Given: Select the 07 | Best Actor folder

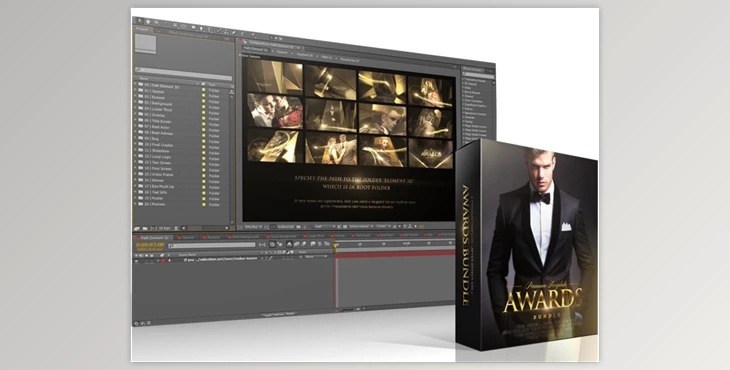Looking at the screenshot, I should (156, 127).
